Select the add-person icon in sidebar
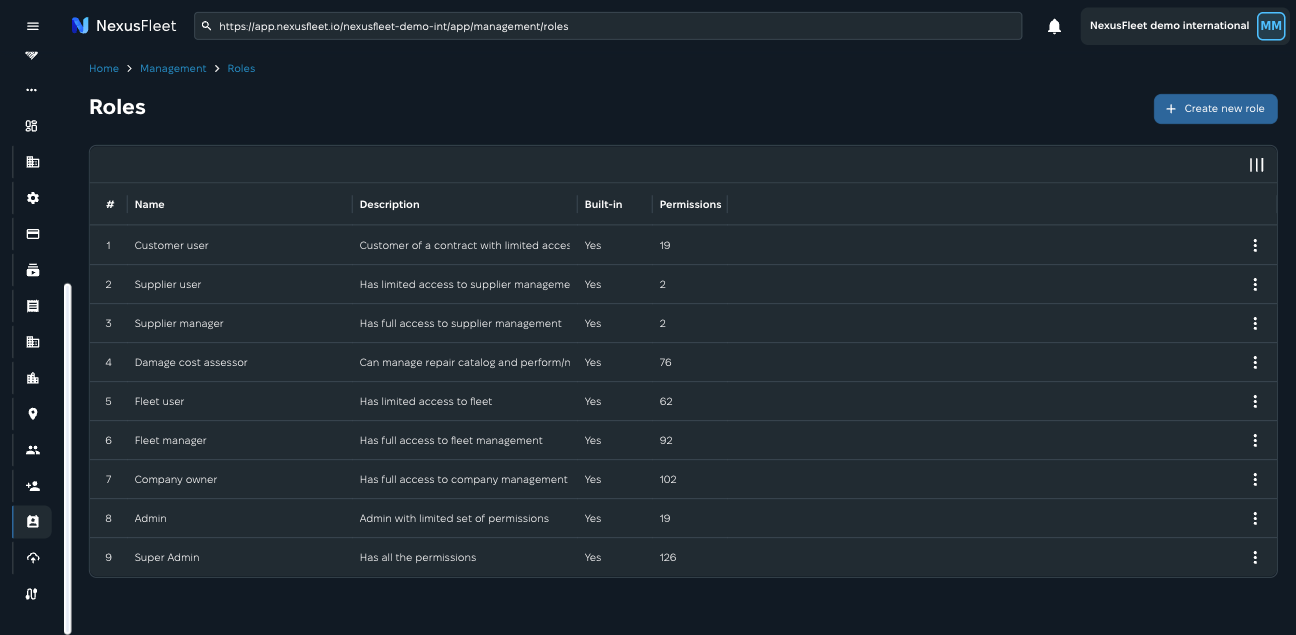The image size is (1296, 635). click(32, 485)
